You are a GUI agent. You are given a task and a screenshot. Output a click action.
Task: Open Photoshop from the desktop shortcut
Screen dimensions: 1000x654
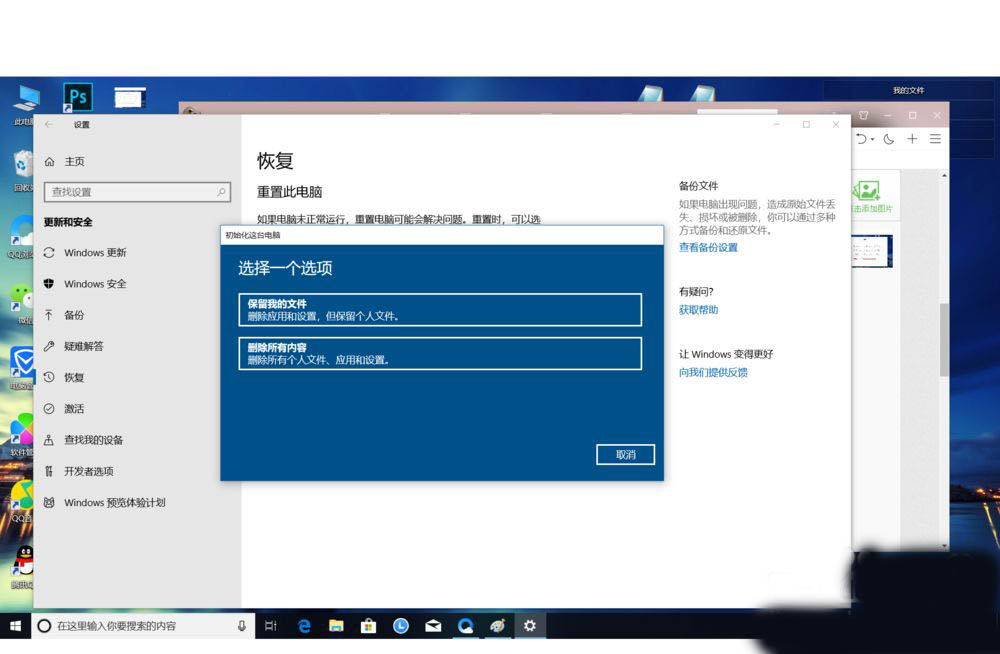coord(77,98)
